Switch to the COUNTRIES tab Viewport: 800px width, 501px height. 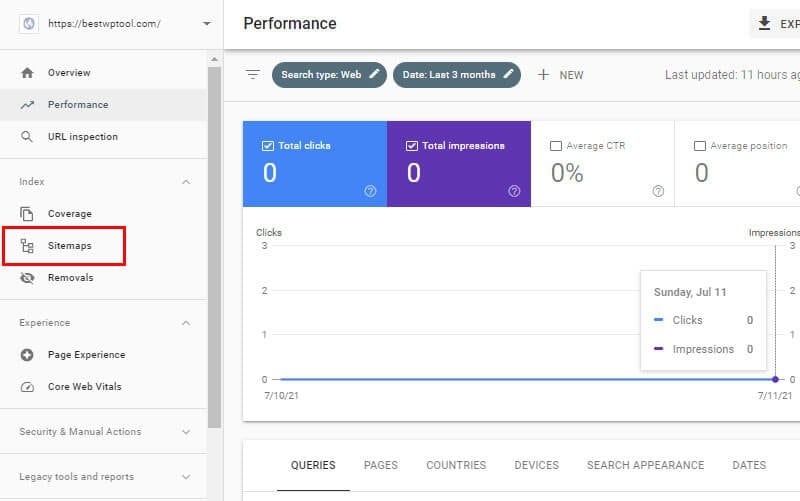click(456, 466)
